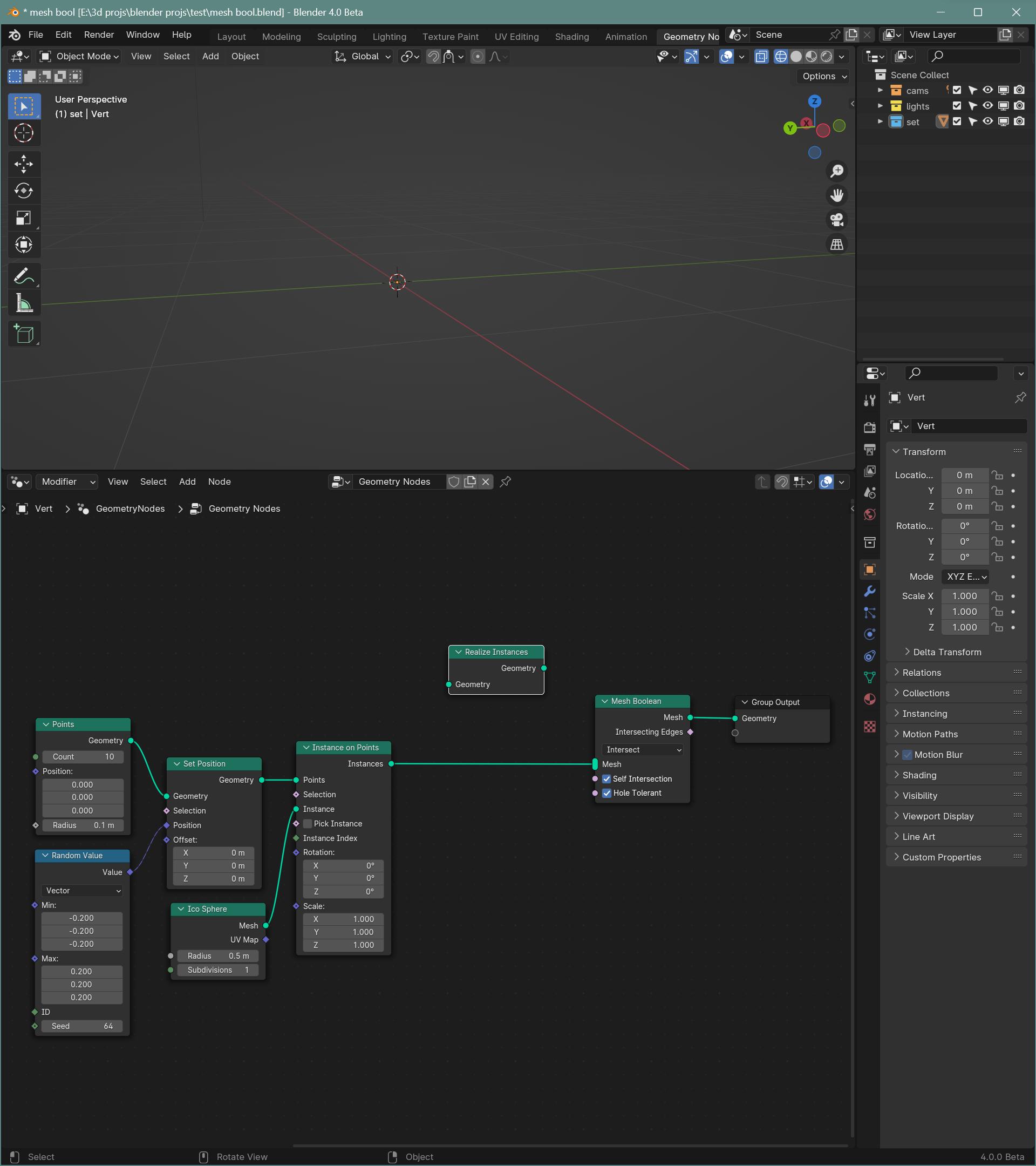This screenshot has width=1036, height=1166.
Task: Switch to the Shading workspace tab
Action: 572,37
